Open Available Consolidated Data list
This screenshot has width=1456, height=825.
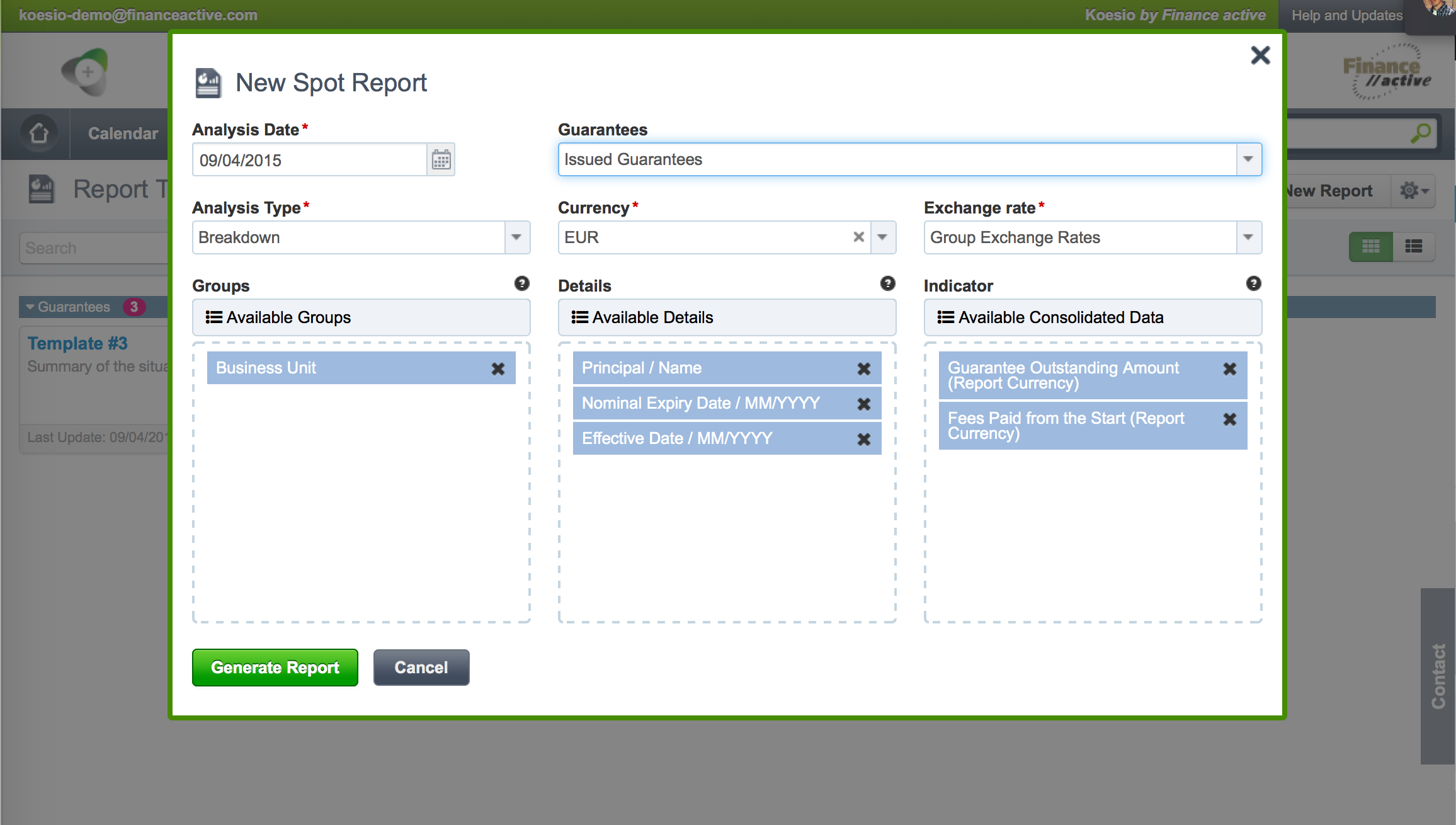click(x=1093, y=317)
